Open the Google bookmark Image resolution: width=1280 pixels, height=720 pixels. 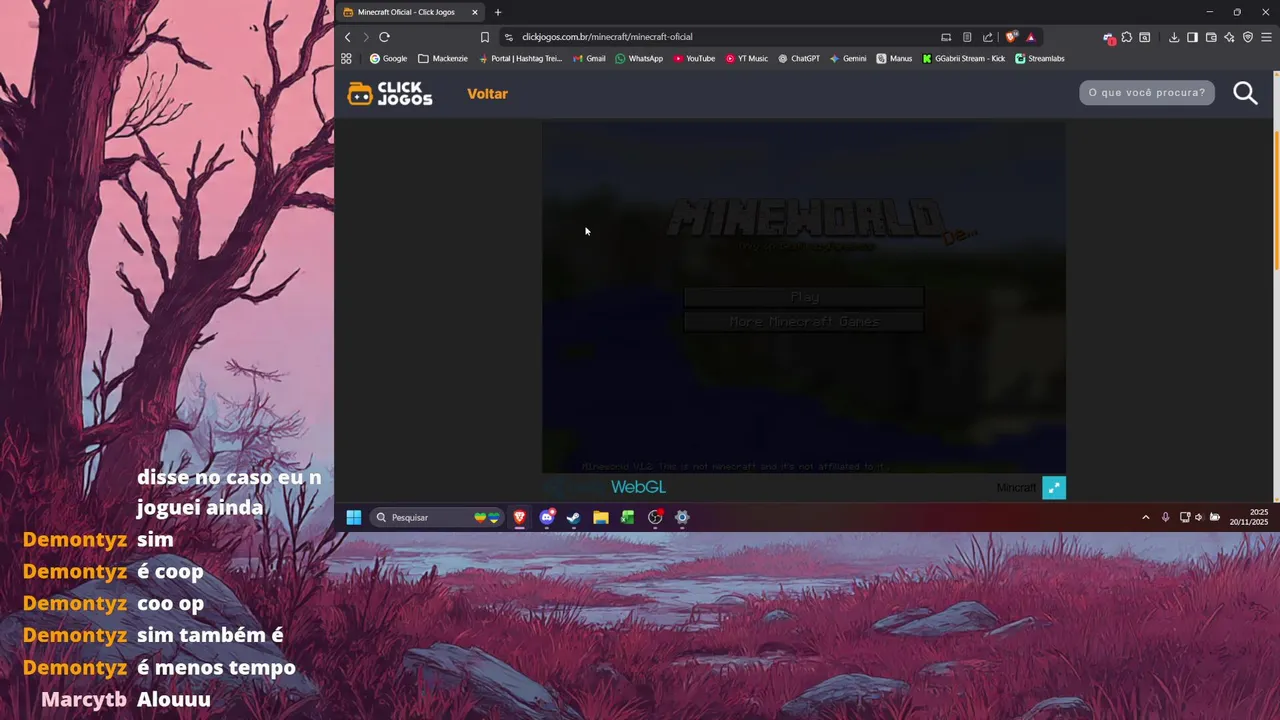[x=388, y=58]
